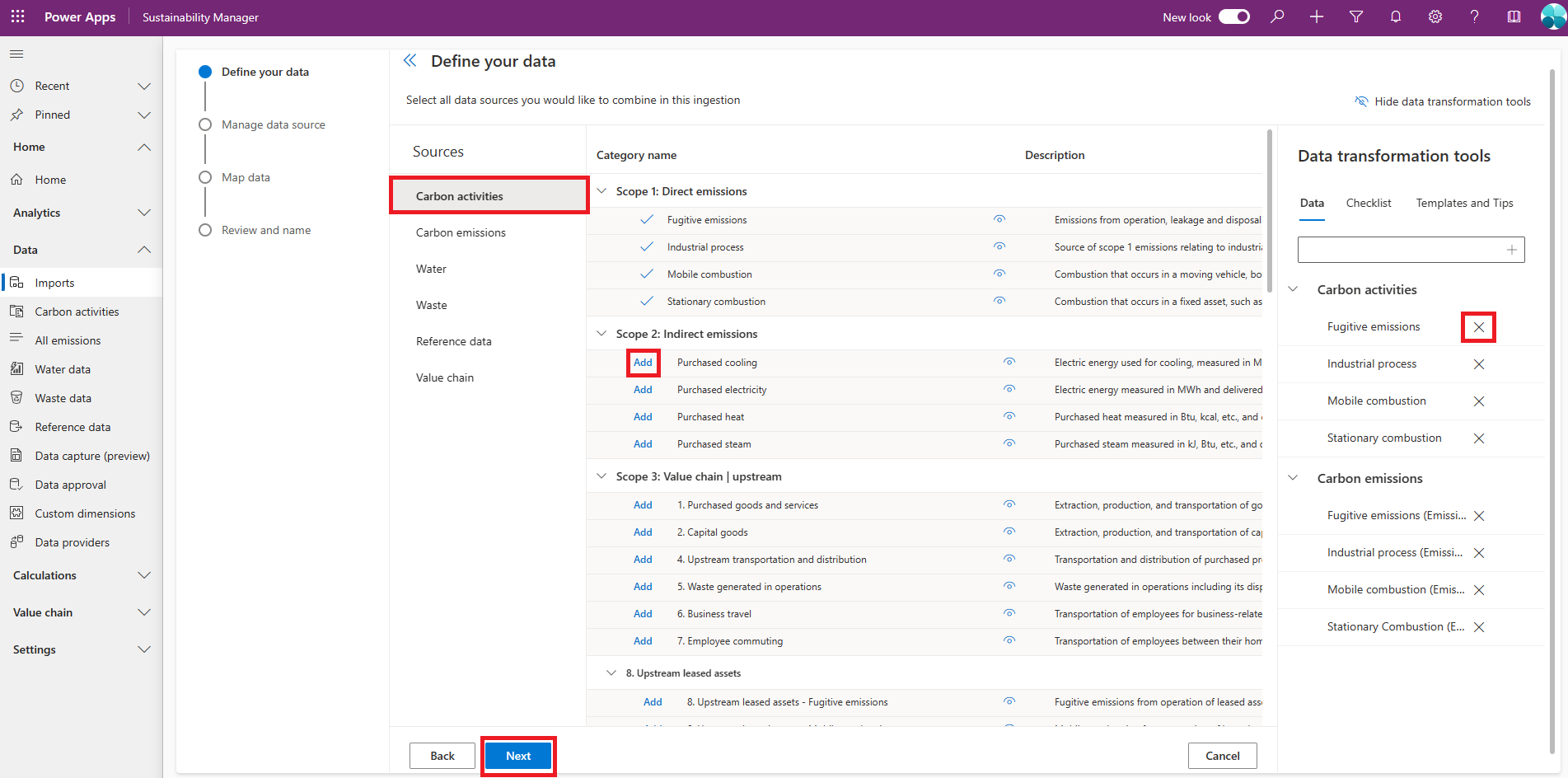Remove Stationary Combustion (E... entry
1568x778 pixels.
(x=1479, y=627)
